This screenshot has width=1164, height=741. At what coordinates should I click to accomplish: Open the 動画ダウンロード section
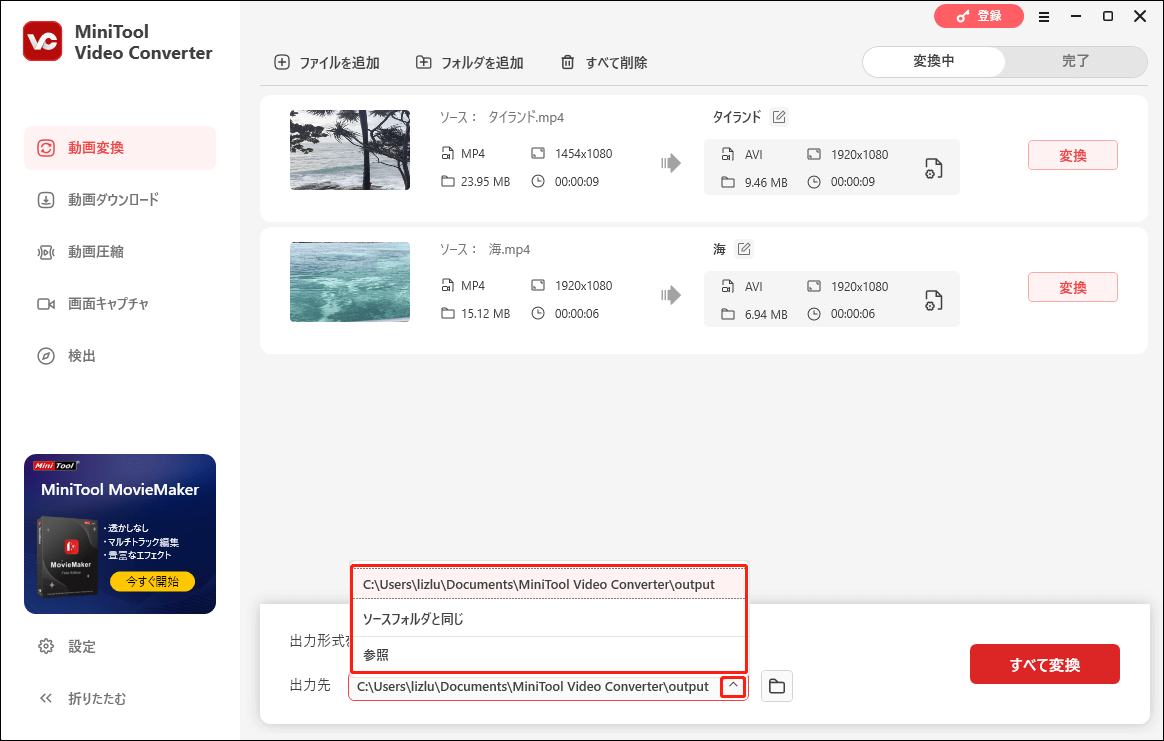tap(98, 200)
